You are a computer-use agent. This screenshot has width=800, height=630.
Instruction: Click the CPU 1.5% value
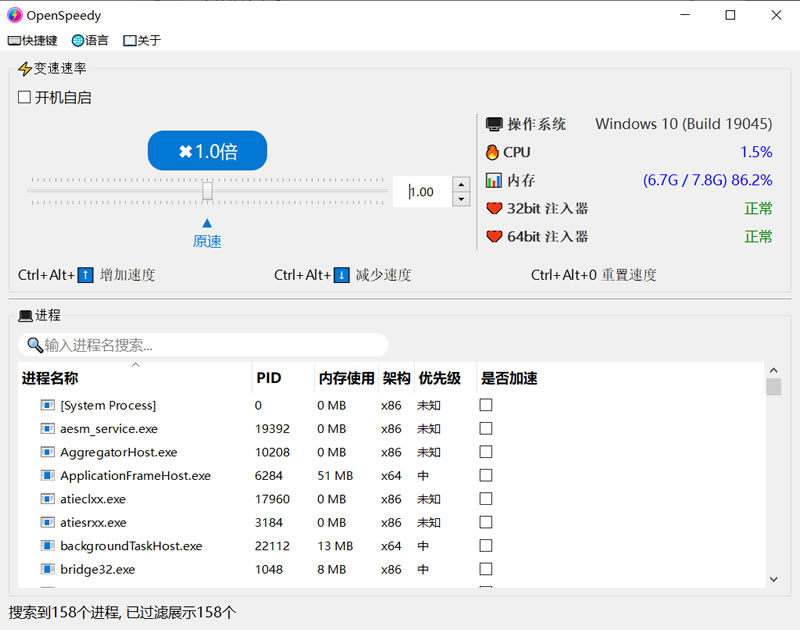click(x=756, y=152)
